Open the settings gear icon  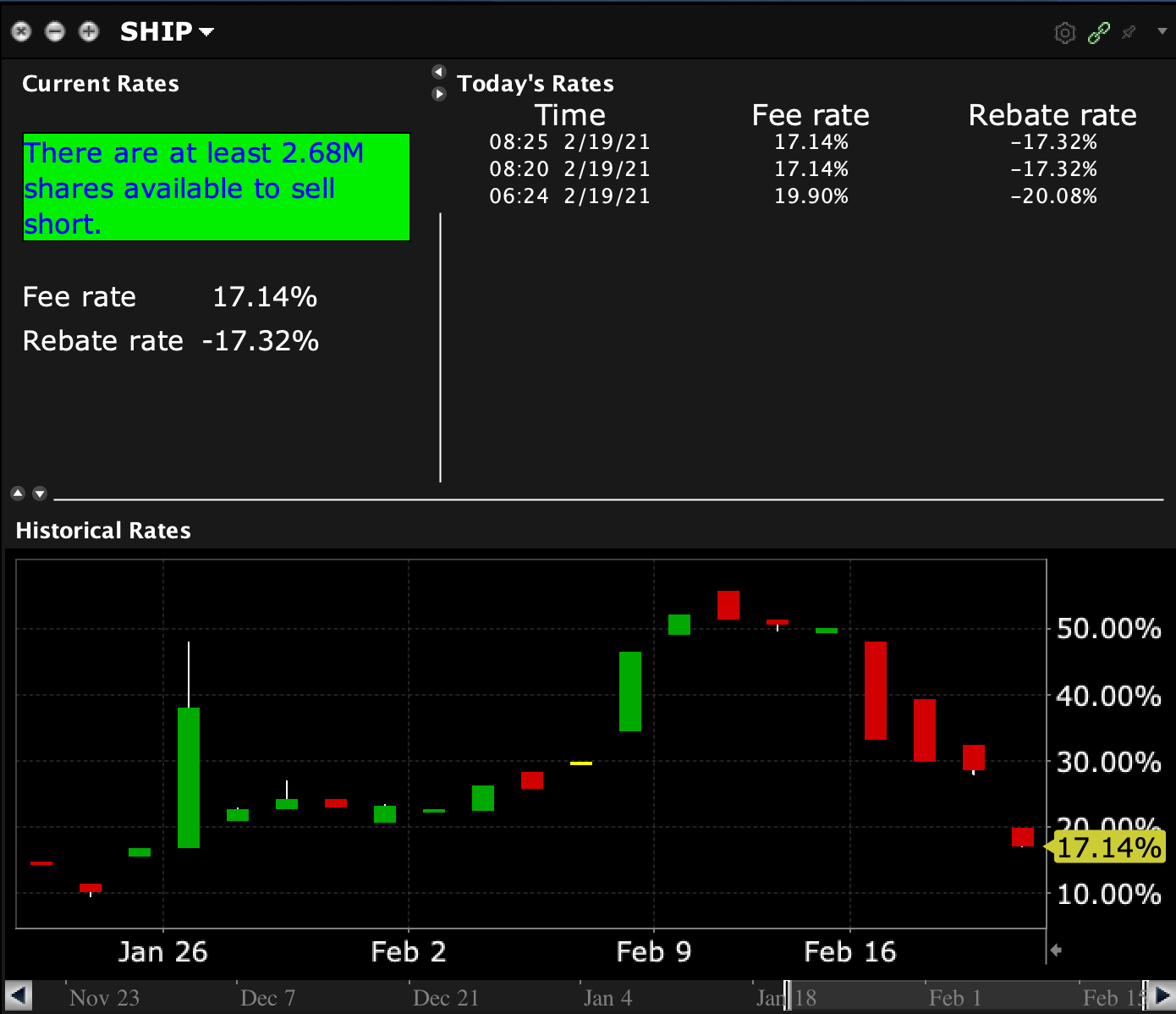click(x=1064, y=32)
